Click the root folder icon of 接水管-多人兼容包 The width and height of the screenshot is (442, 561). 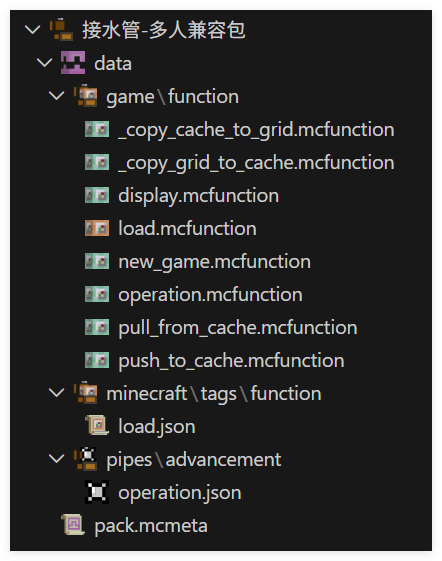pyautogui.click(x=62, y=29)
